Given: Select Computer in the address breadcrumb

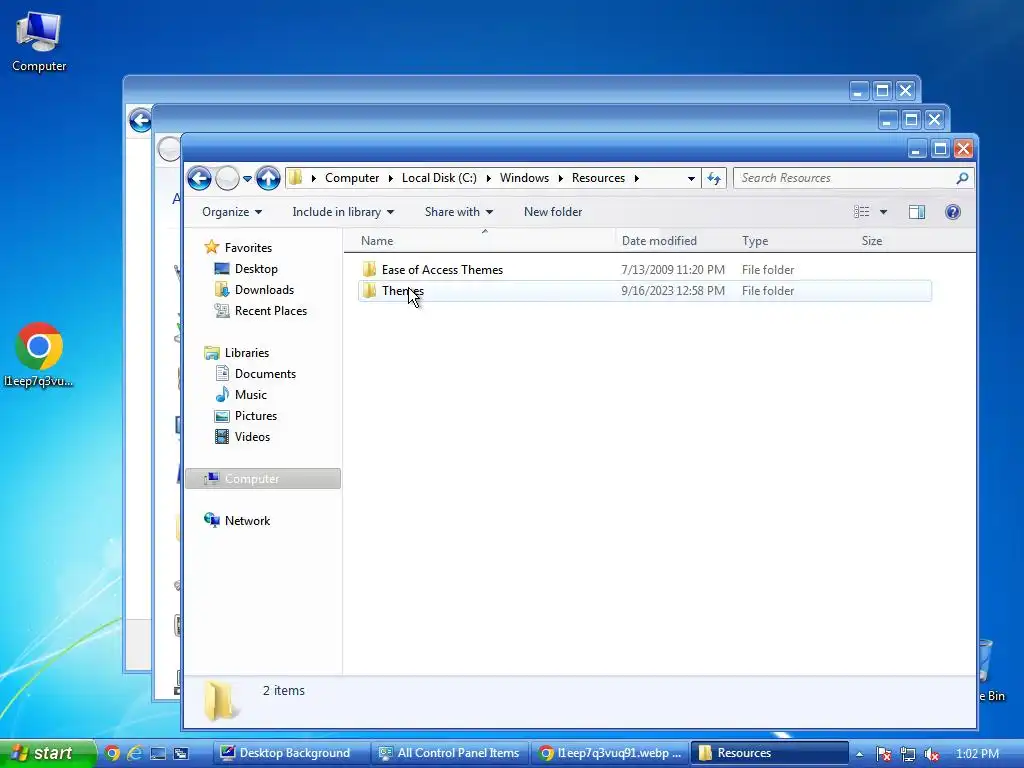Looking at the screenshot, I should (351, 178).
